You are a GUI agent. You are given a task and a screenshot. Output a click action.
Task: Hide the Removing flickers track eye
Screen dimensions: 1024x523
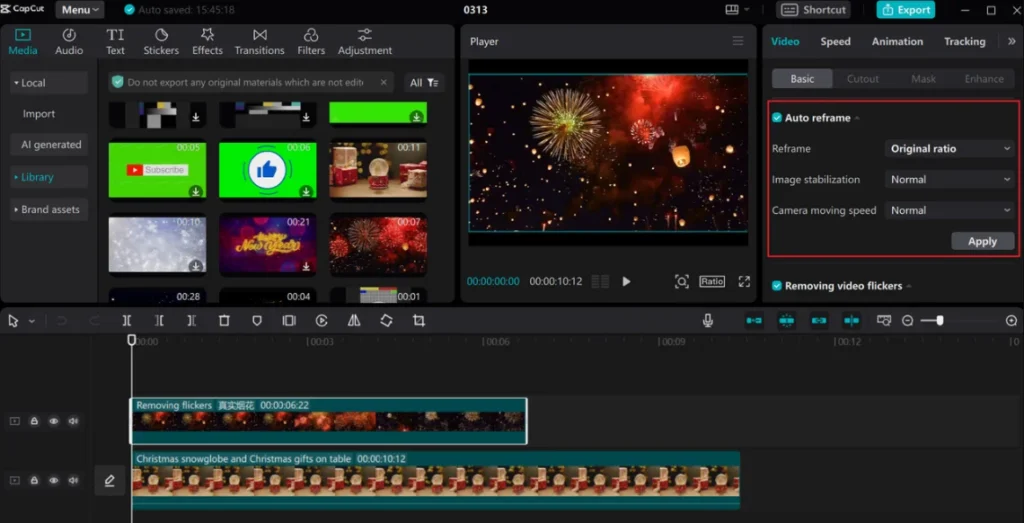coord(54,421)
